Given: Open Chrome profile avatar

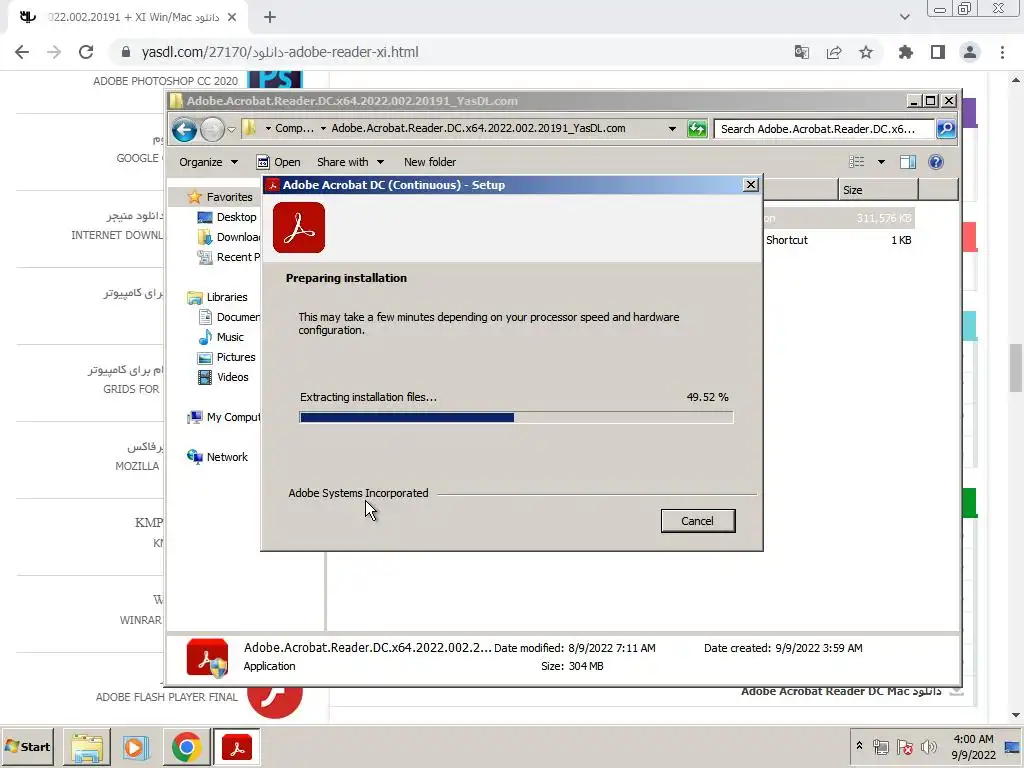Looking at the screenshot, I should tap(970, 52).
